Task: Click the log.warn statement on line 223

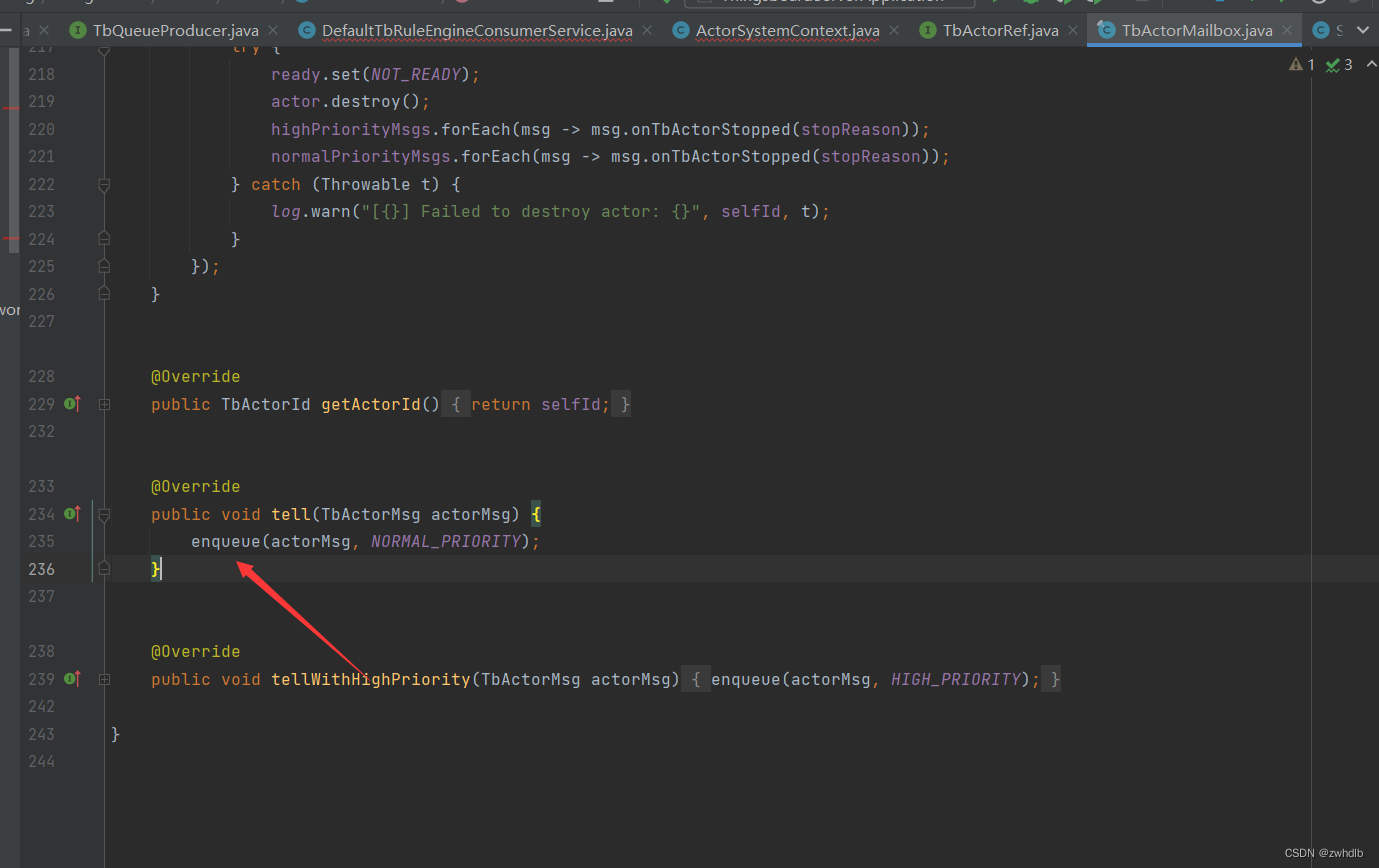Action: point(551,211)
